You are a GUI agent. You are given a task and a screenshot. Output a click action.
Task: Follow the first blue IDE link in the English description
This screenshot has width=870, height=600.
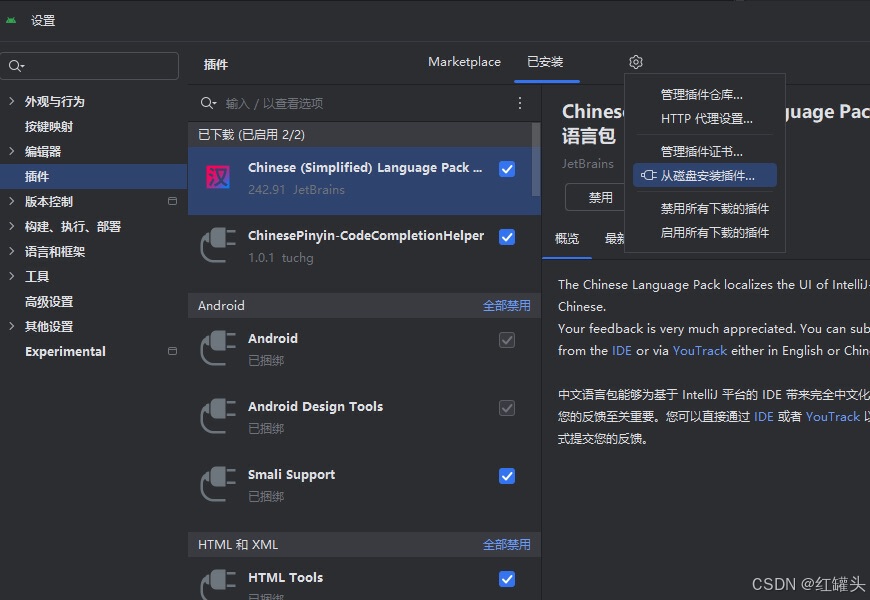(x=621, y=351)
